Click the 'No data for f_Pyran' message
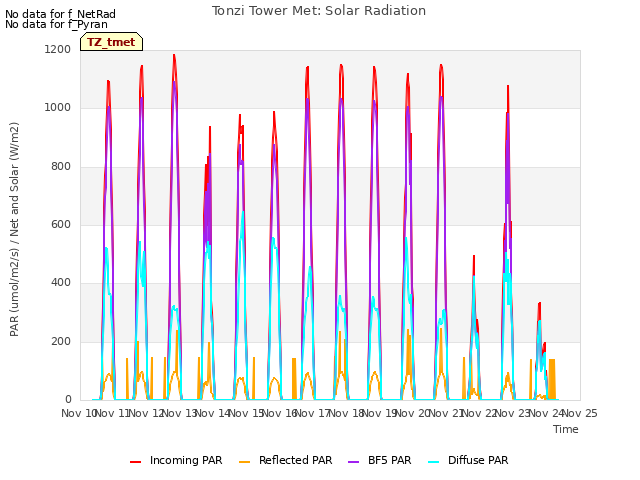 point(56,24)
